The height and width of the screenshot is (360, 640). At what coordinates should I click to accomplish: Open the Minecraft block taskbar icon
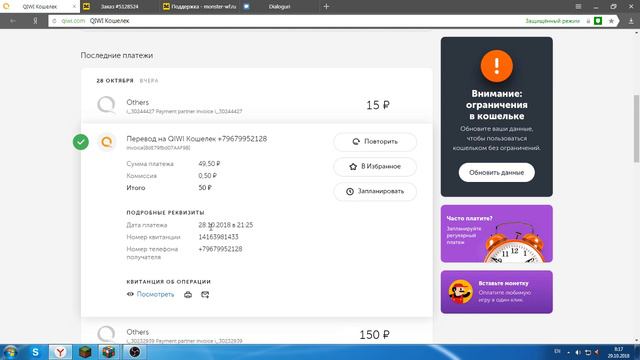[85, 352]
